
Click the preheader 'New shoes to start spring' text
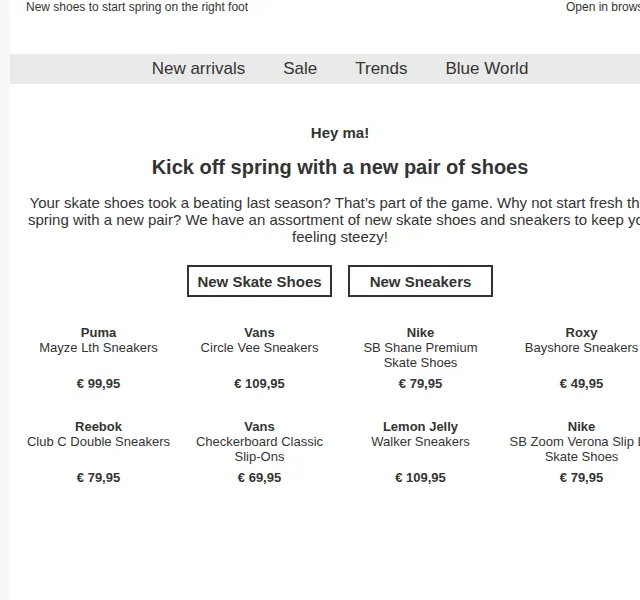(137, 7)
